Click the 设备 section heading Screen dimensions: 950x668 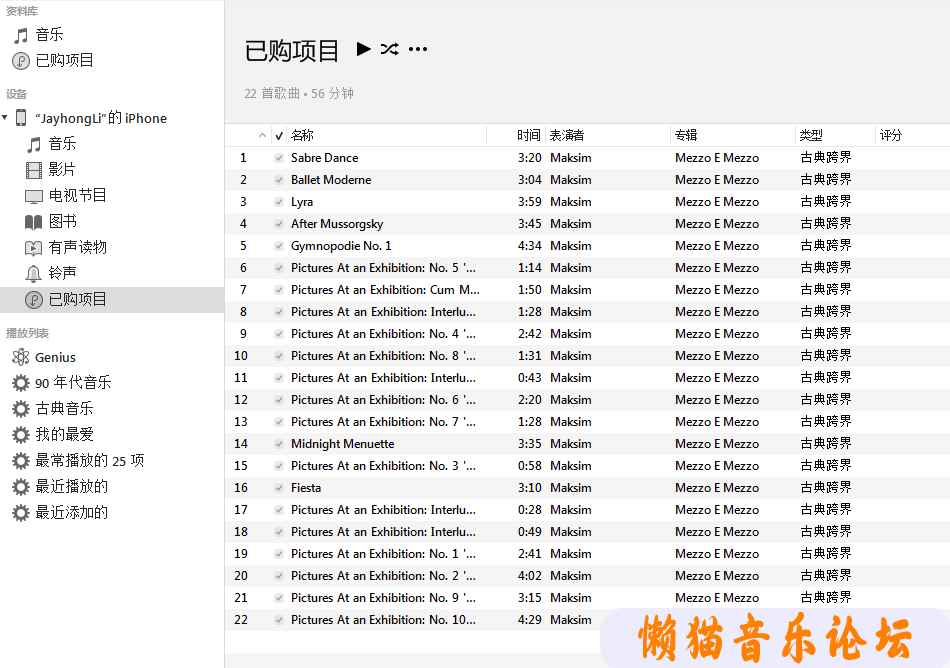16,94
